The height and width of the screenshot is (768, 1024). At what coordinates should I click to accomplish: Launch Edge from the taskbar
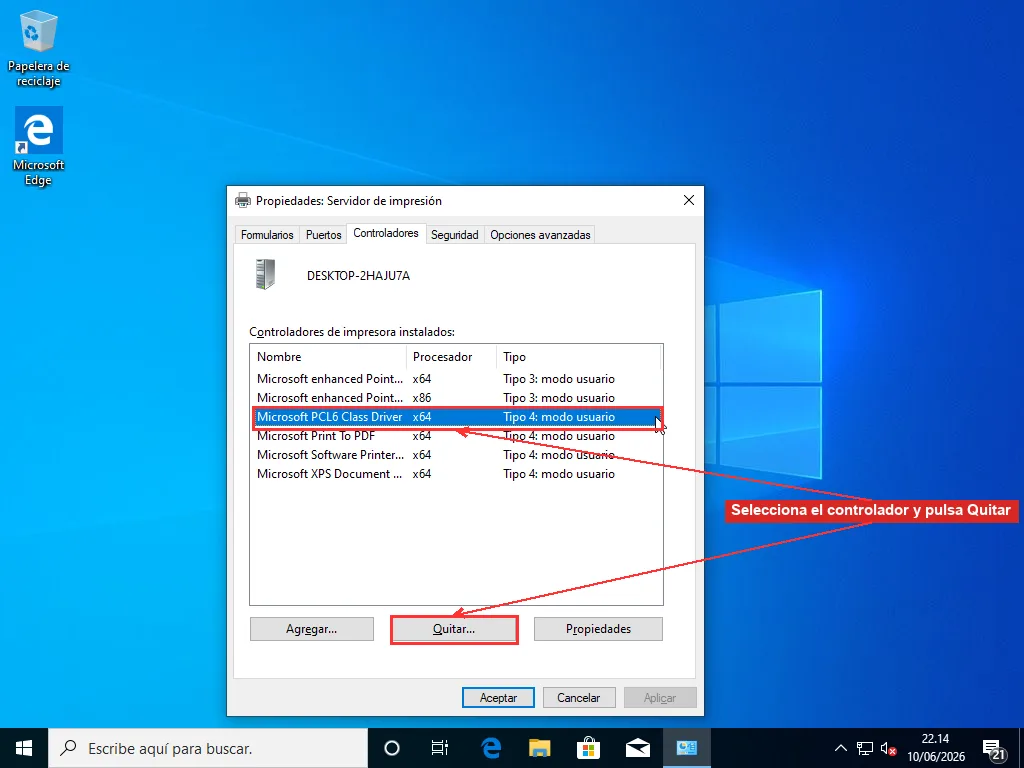[x=490, y=748]
